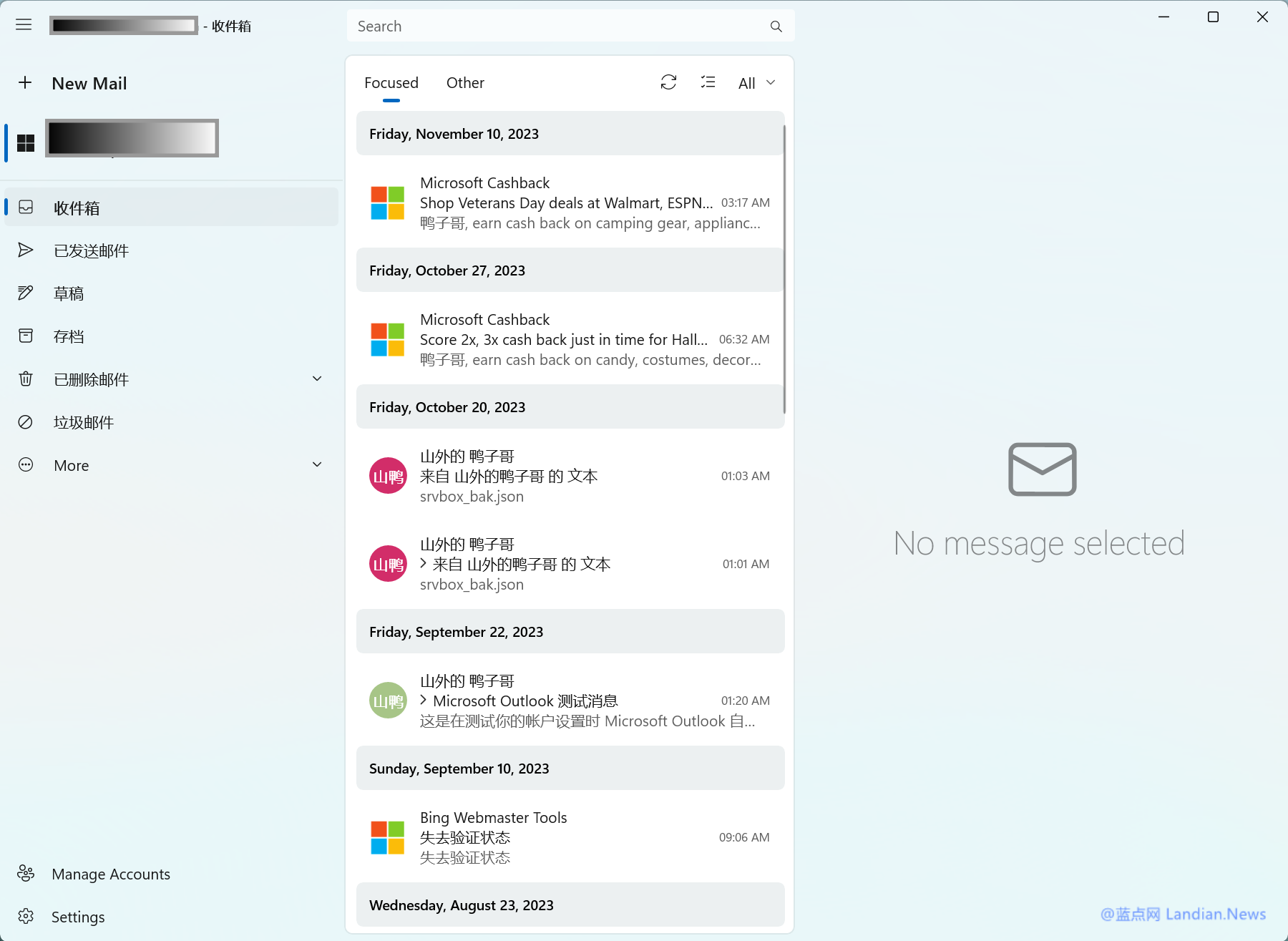Click the refresh sync icon
The width and height of the screenshot is (1288, 941).
coord(668,82)
